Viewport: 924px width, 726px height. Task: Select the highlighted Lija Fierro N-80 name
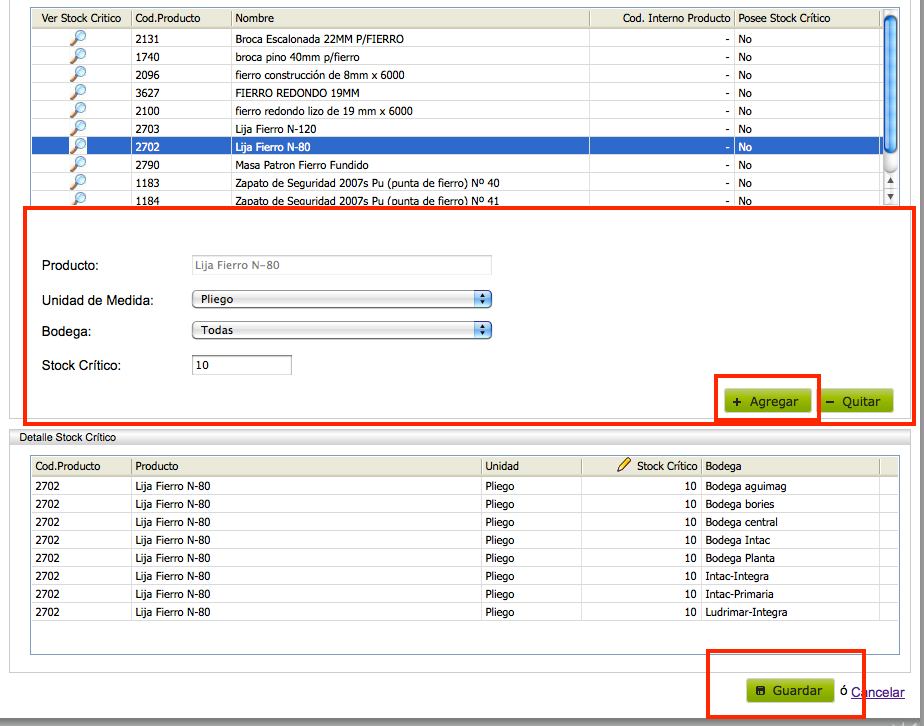(273, 147)
